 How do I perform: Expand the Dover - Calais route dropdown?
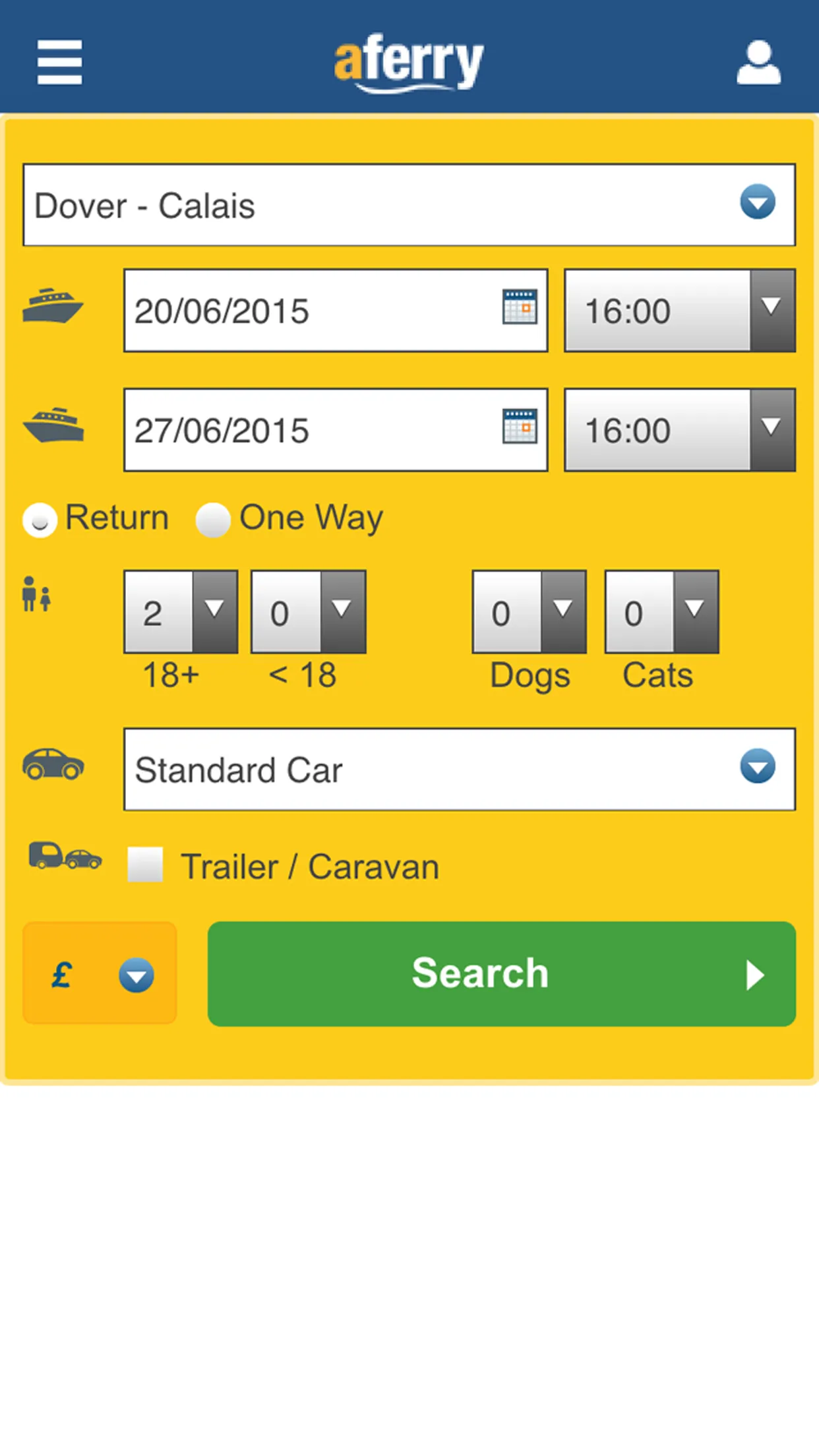click(x=409, y=205)
